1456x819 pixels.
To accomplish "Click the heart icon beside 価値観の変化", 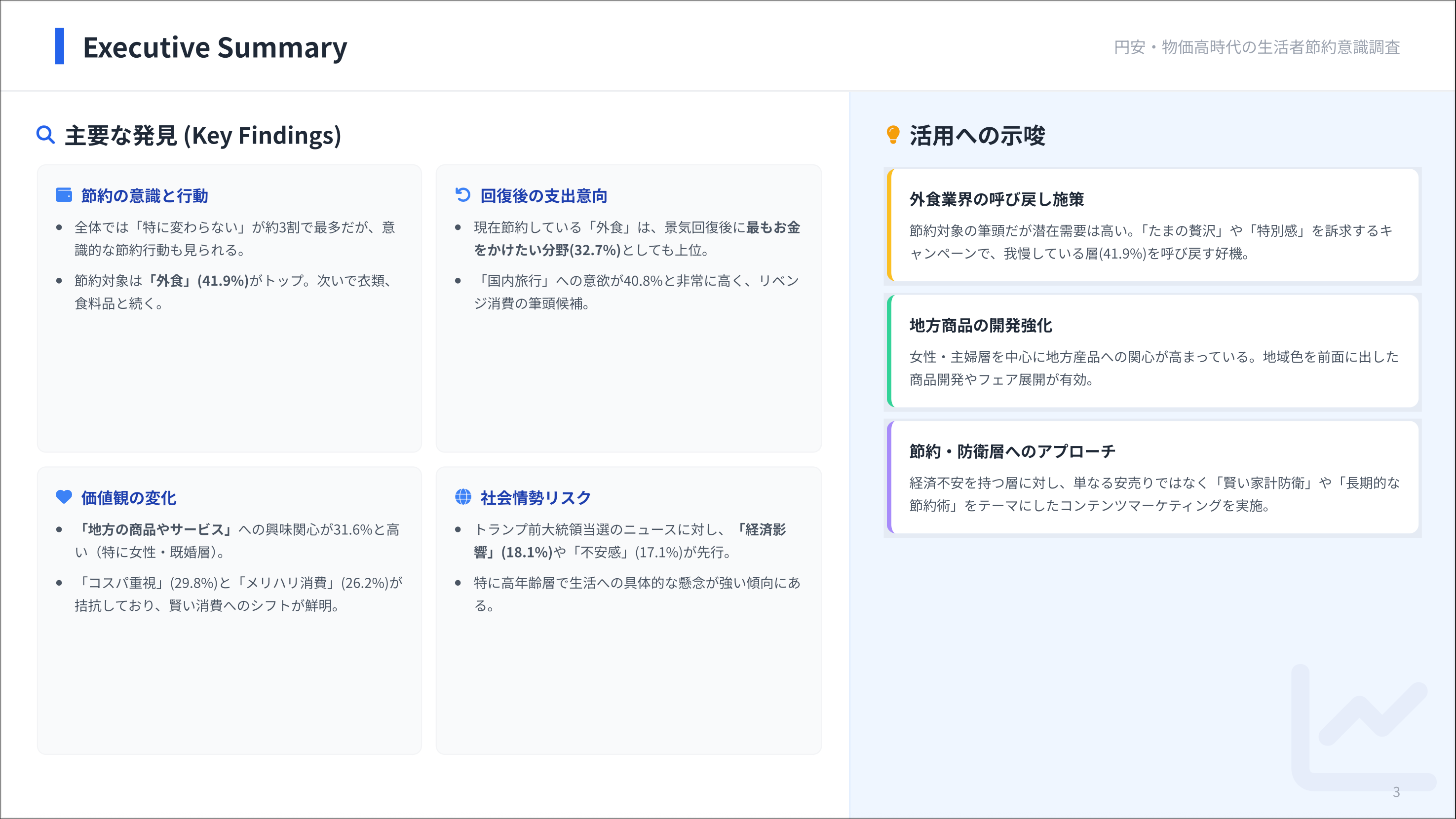I will click(x=64, y=497).
